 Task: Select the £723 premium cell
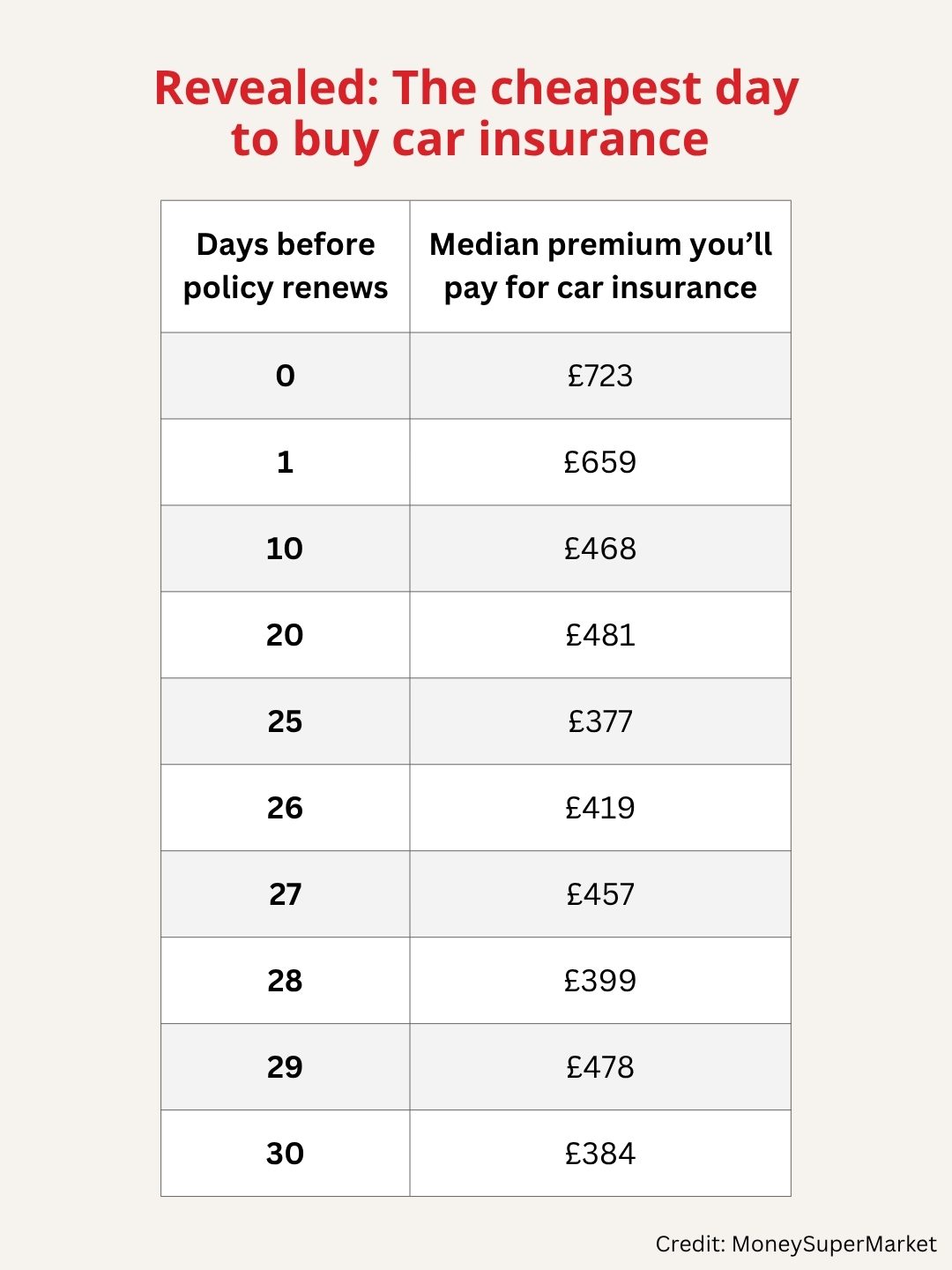pyautogui.click(x=600, y=376)
